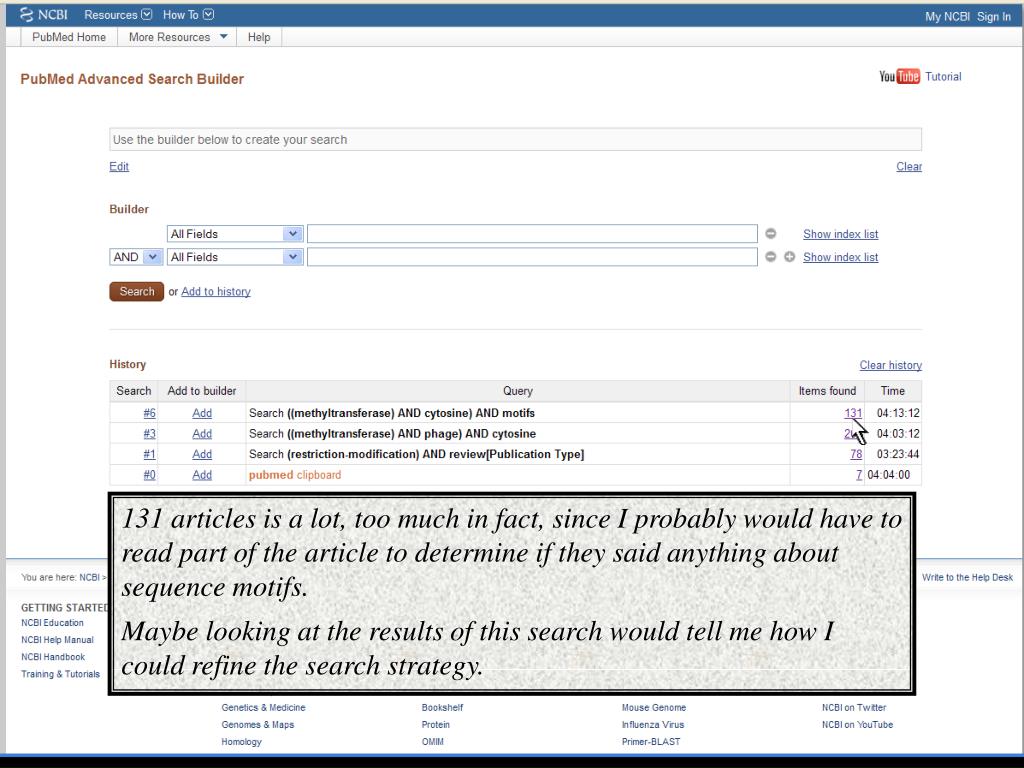Expand the How To dropdown menu
The height and width of the screenshot is (768, 1024).
coord(188,14)
